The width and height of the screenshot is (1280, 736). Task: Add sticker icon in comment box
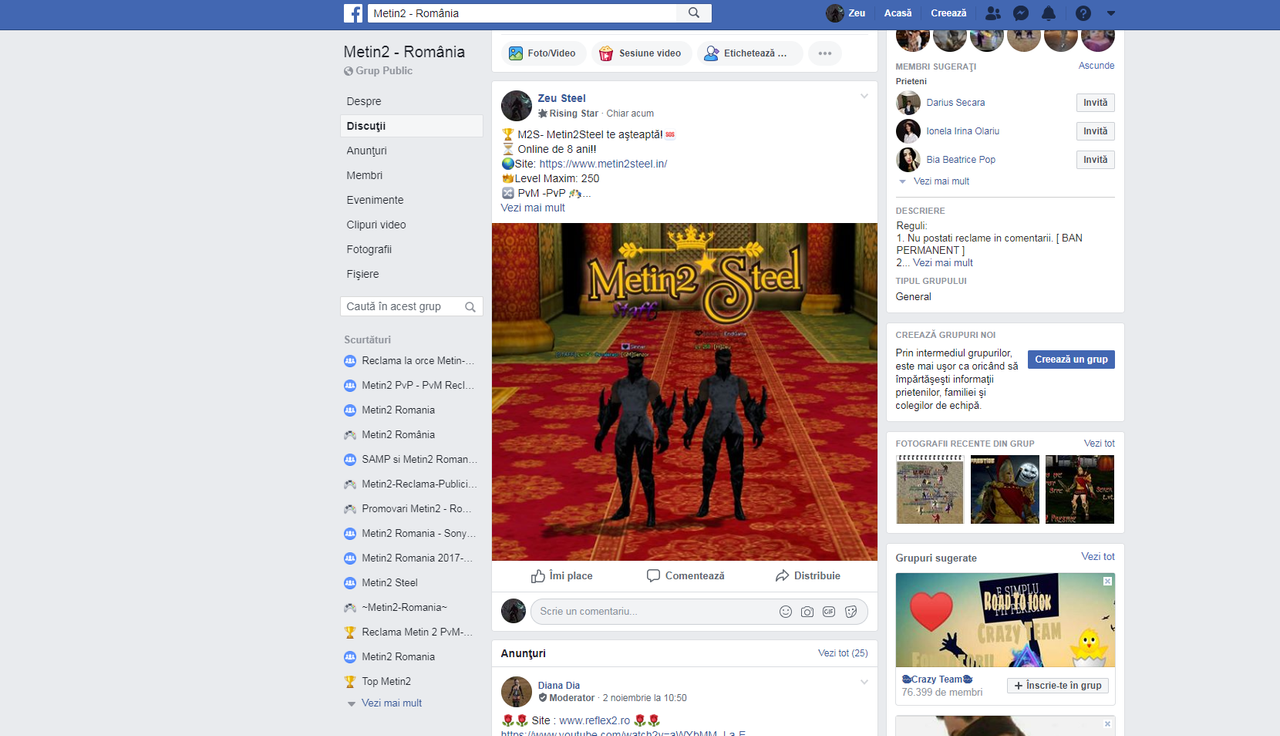click(x=851, y=611)
